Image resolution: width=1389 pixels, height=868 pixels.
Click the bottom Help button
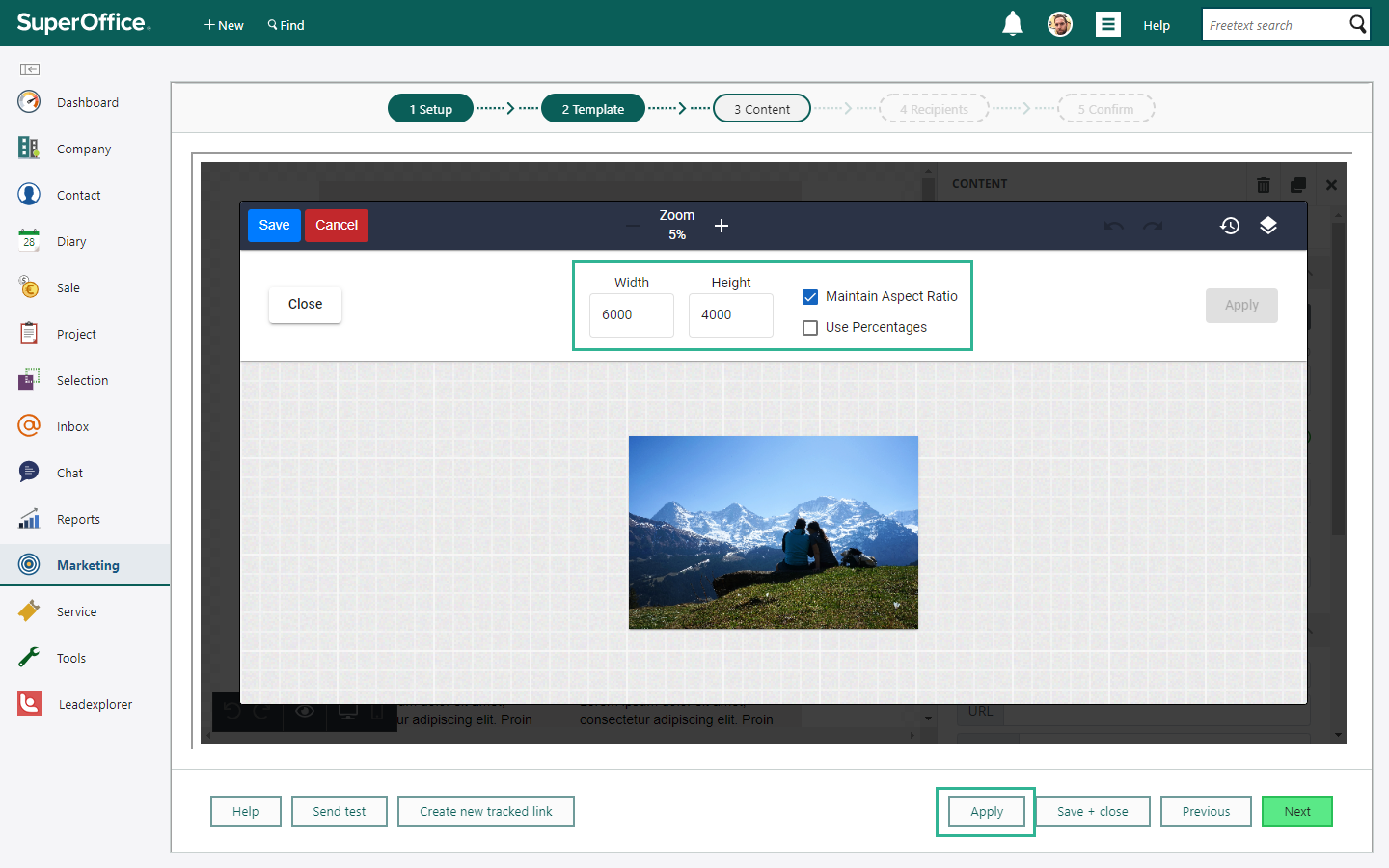(246, 812)
